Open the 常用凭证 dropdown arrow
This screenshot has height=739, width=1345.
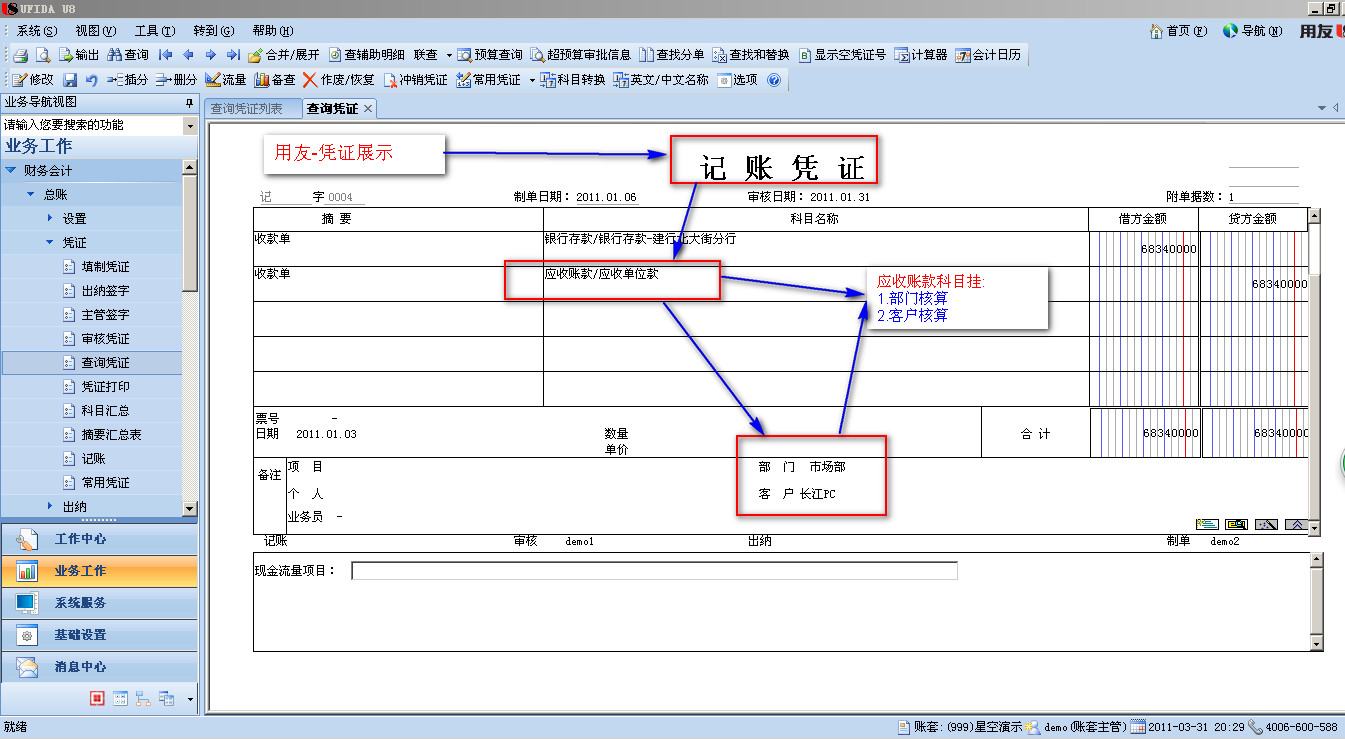pos(532,80)
